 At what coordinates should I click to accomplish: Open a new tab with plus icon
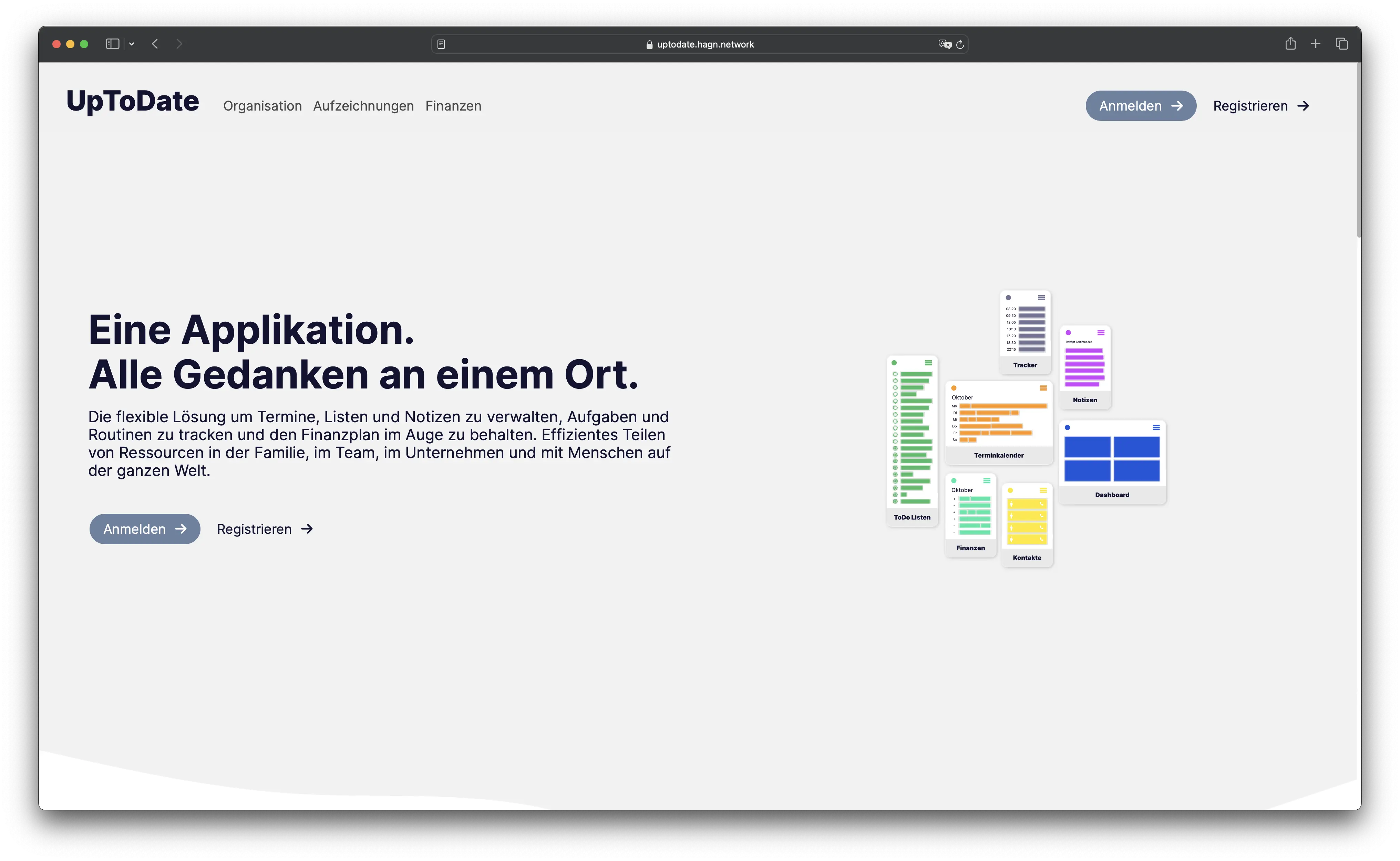1316,44
